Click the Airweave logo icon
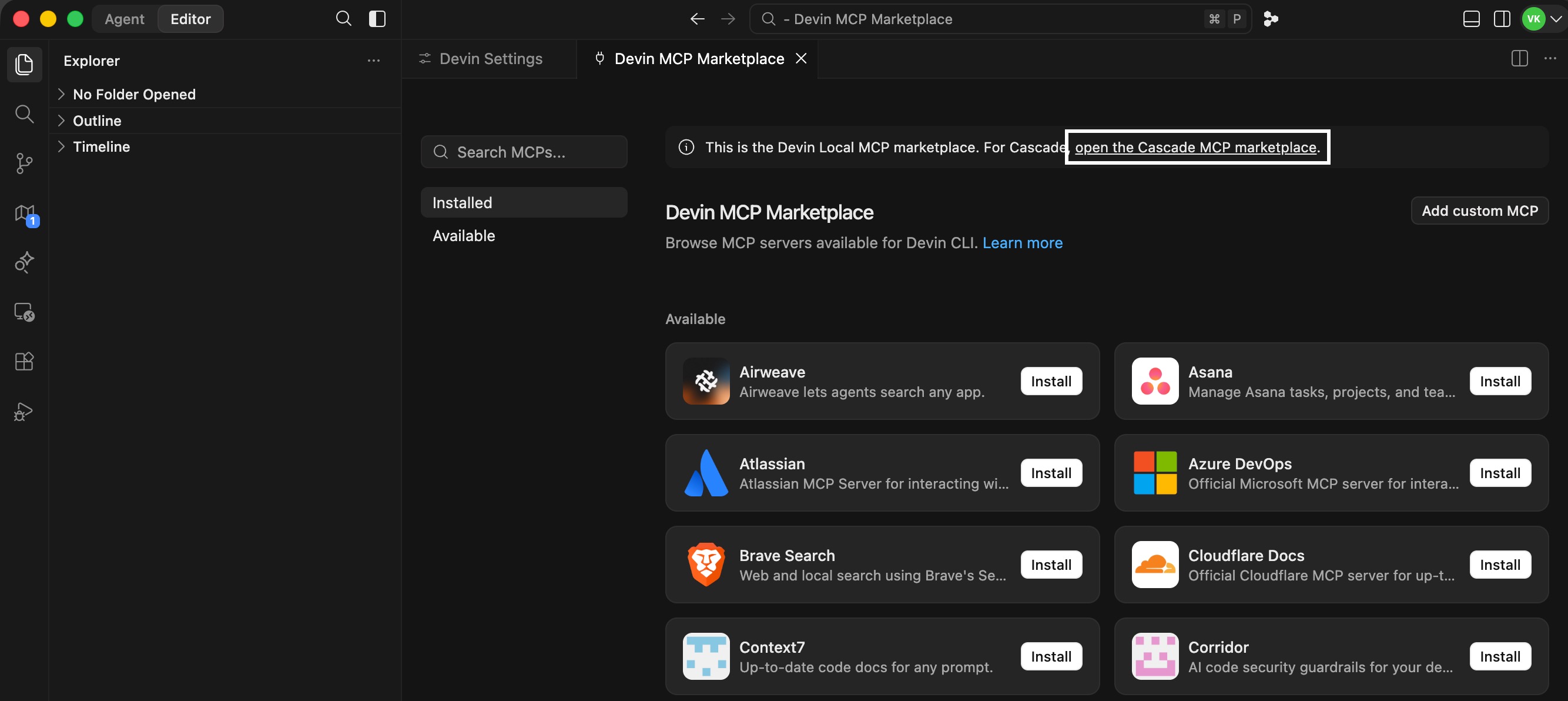Image resolution: width=1568 pixels, height=701 pixels. [706, 381]
